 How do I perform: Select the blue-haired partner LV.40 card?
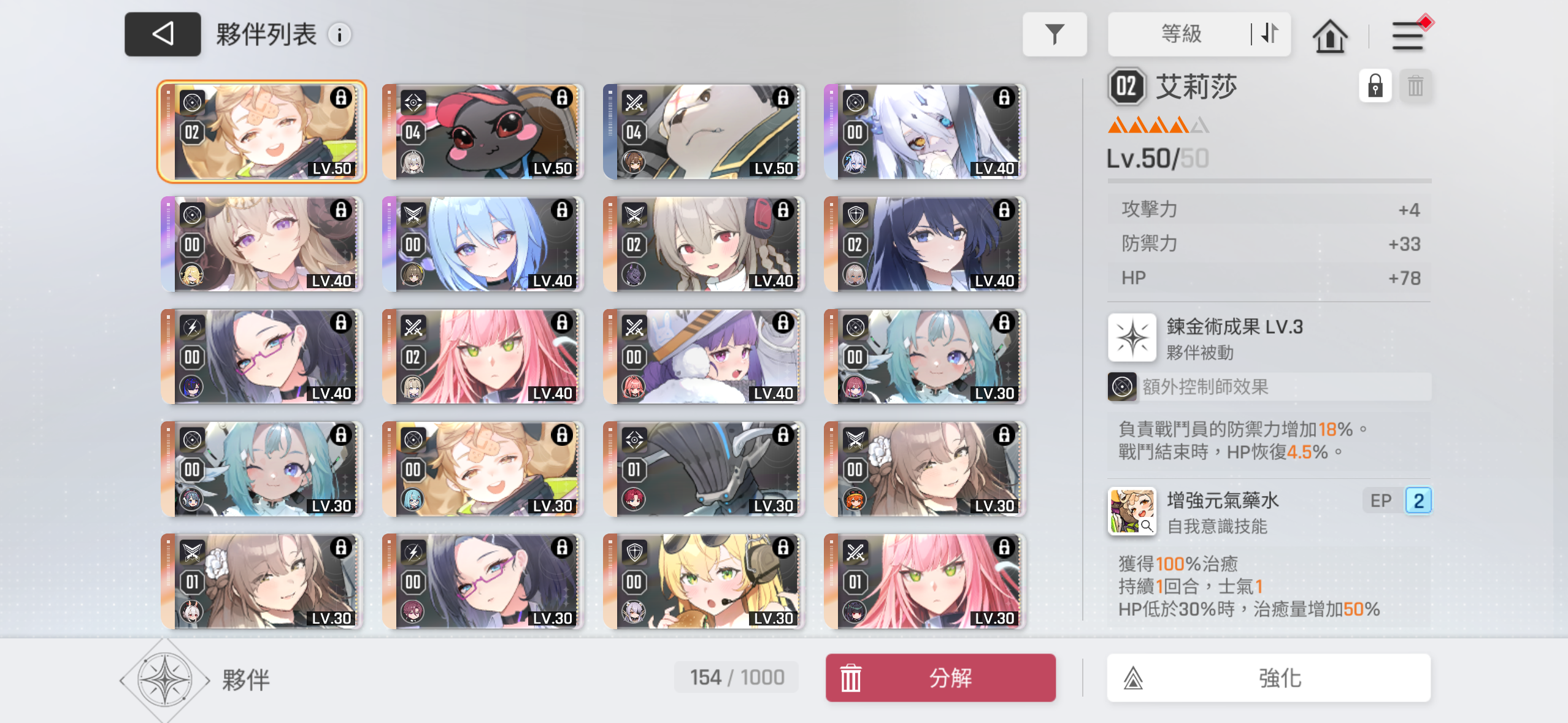[483, 244]
